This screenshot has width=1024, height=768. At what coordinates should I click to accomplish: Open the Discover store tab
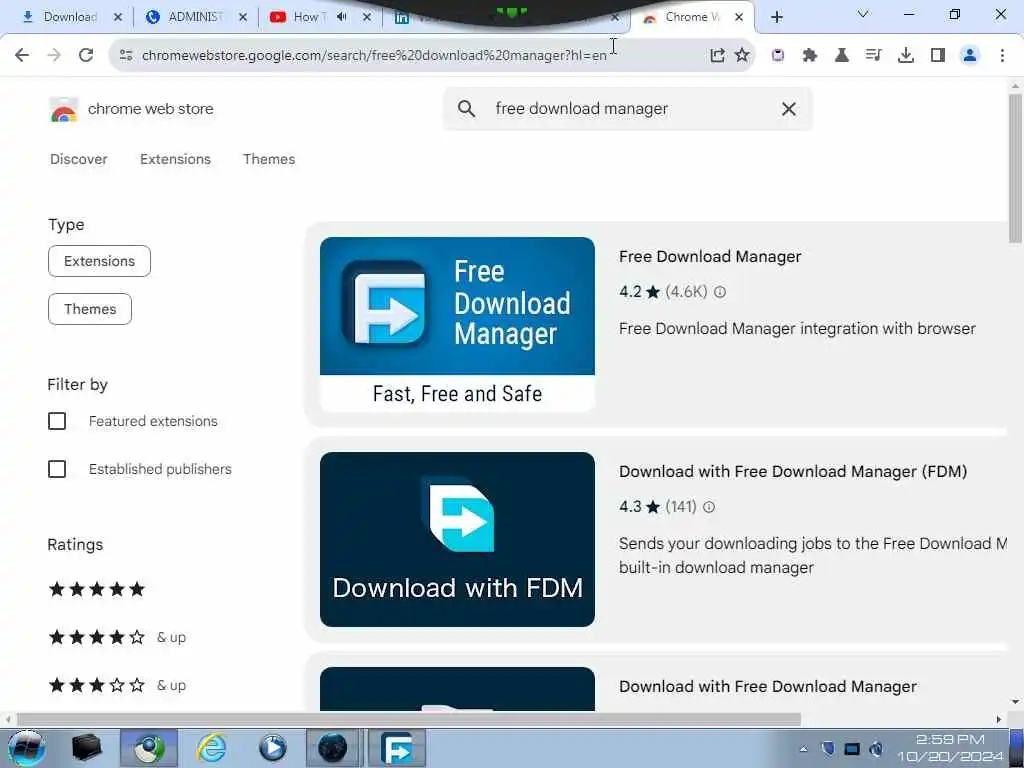(x=78, y=159)
